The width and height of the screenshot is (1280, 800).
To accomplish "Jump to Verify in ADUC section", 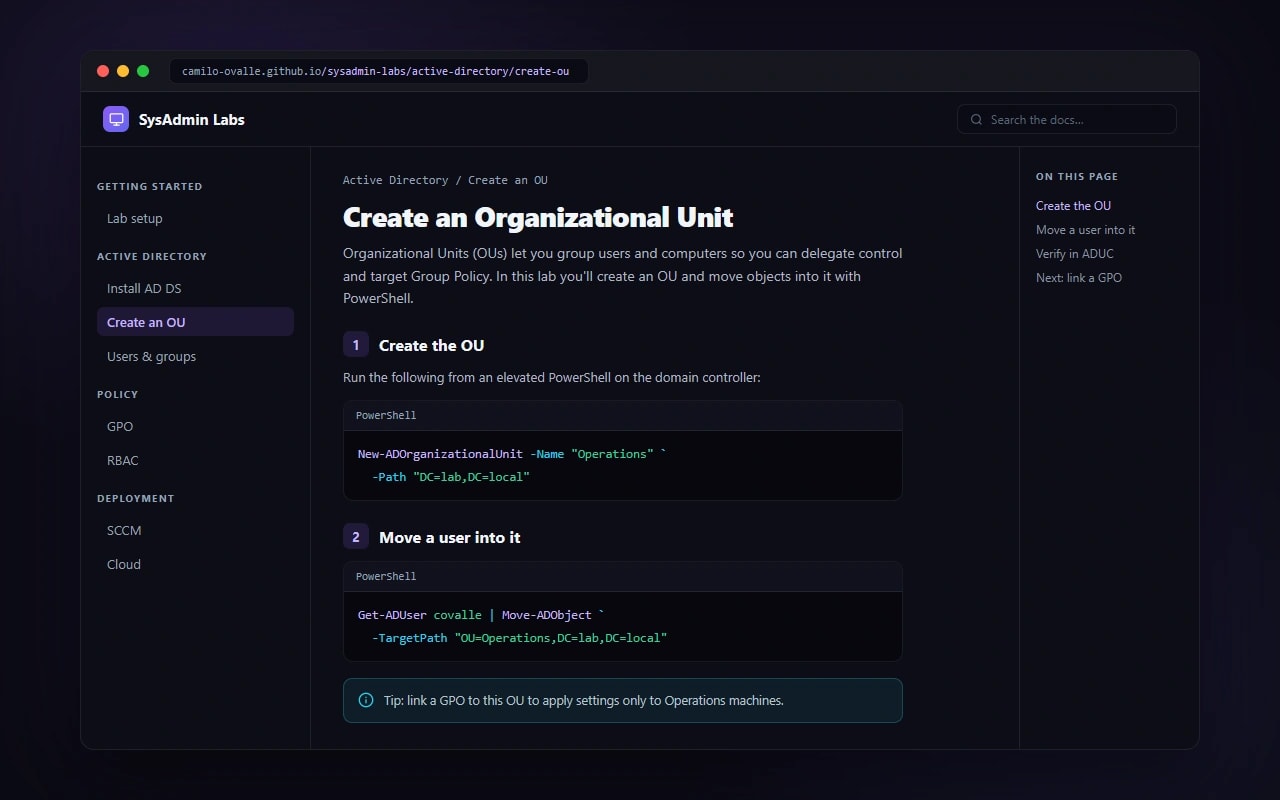I will point(1074,254).
